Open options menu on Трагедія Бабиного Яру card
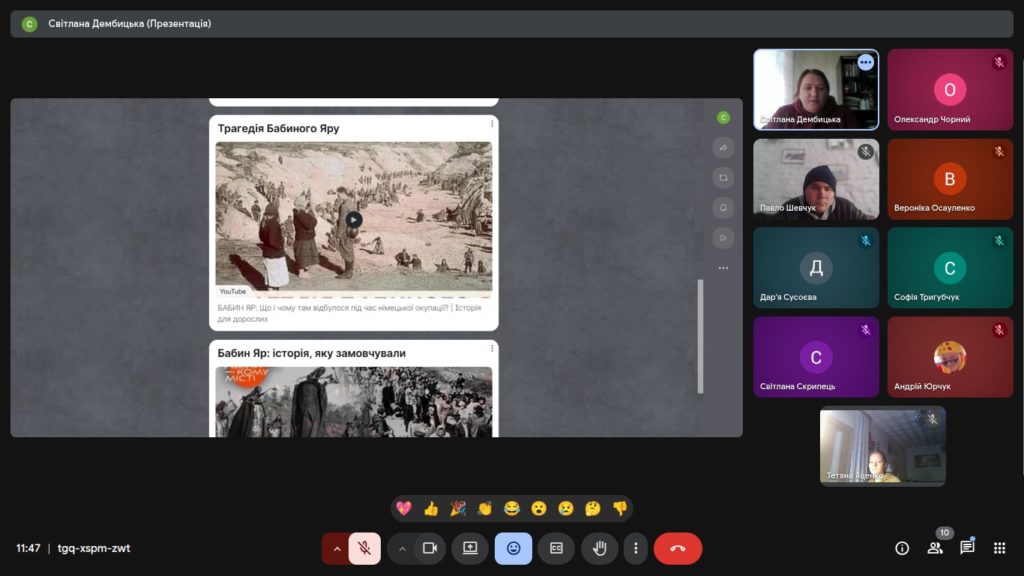 pos(492,124)
